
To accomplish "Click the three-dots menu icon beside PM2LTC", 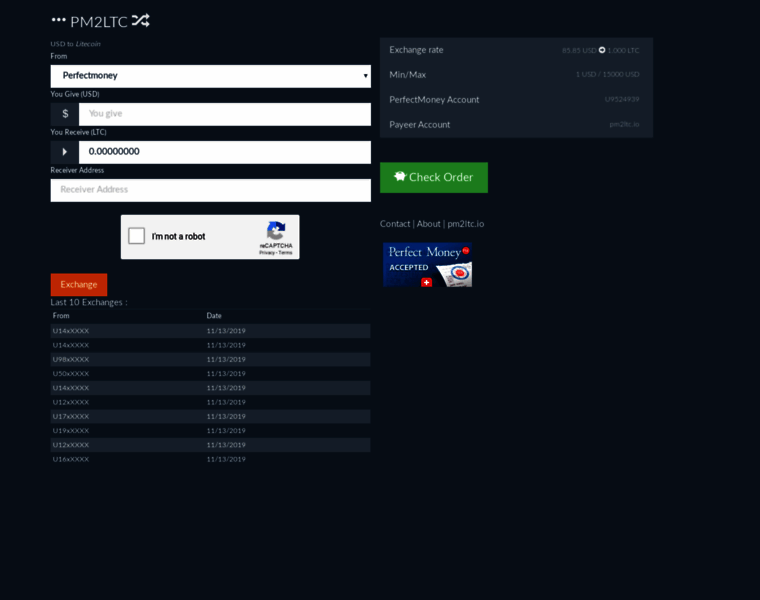I will (58, 20).
